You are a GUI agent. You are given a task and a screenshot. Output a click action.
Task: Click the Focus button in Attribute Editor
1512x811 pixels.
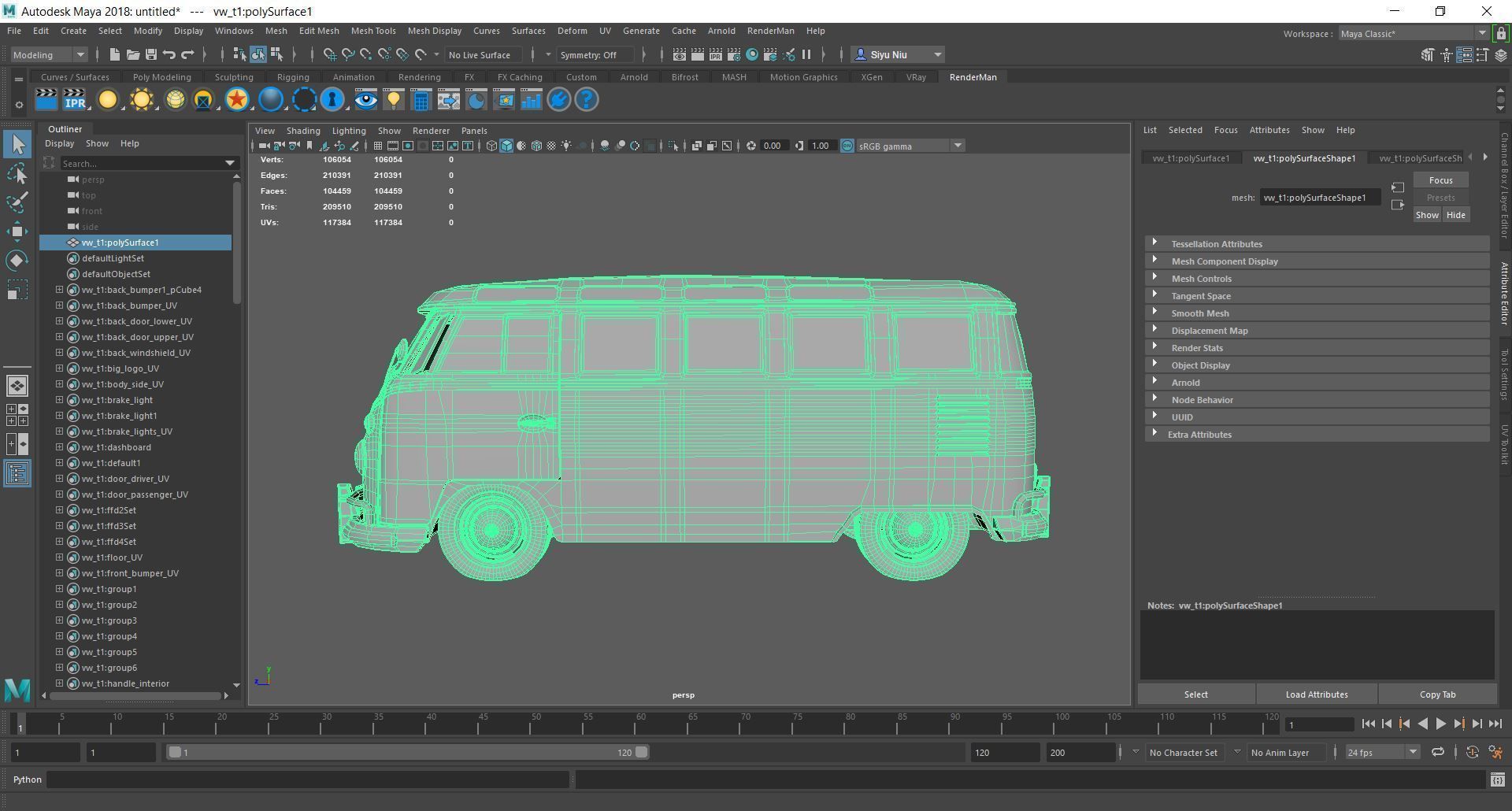point(1440,180)
